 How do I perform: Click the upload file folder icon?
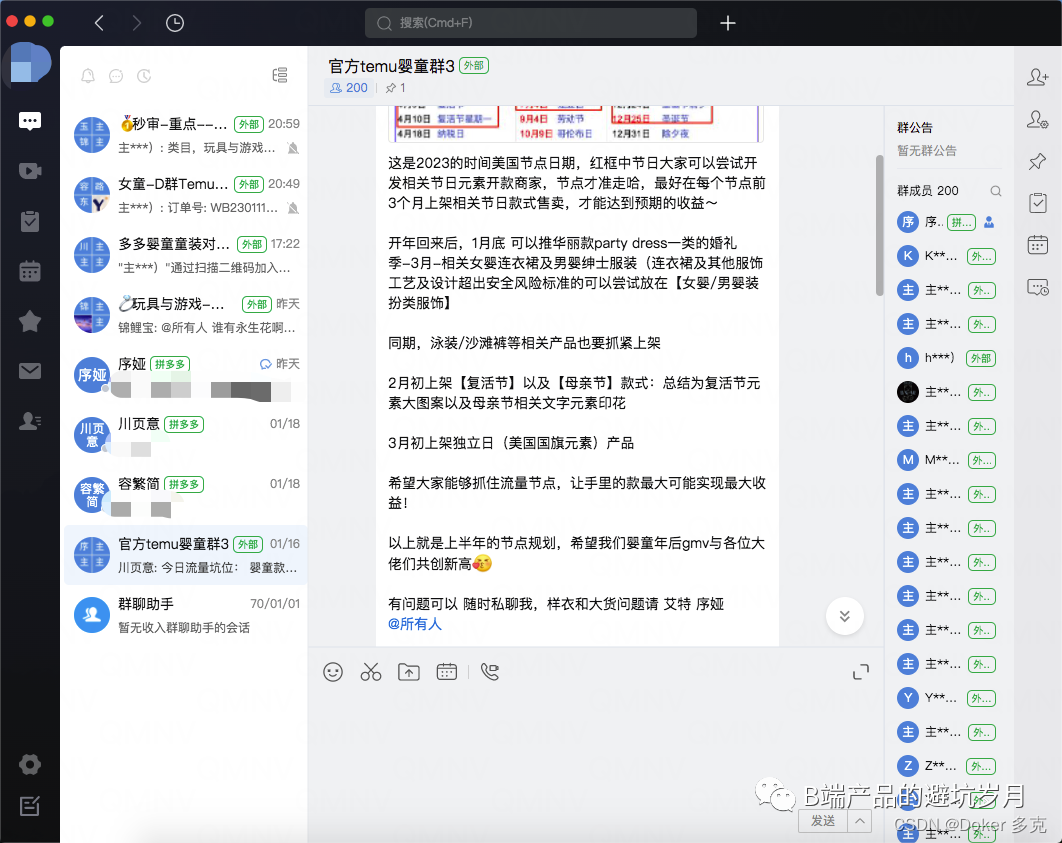coord(408,672)
